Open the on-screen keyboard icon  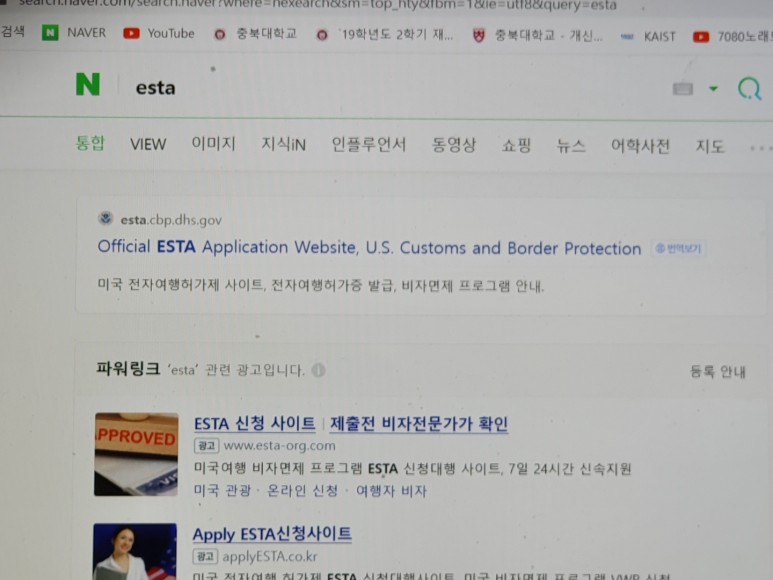pos(683,89)
